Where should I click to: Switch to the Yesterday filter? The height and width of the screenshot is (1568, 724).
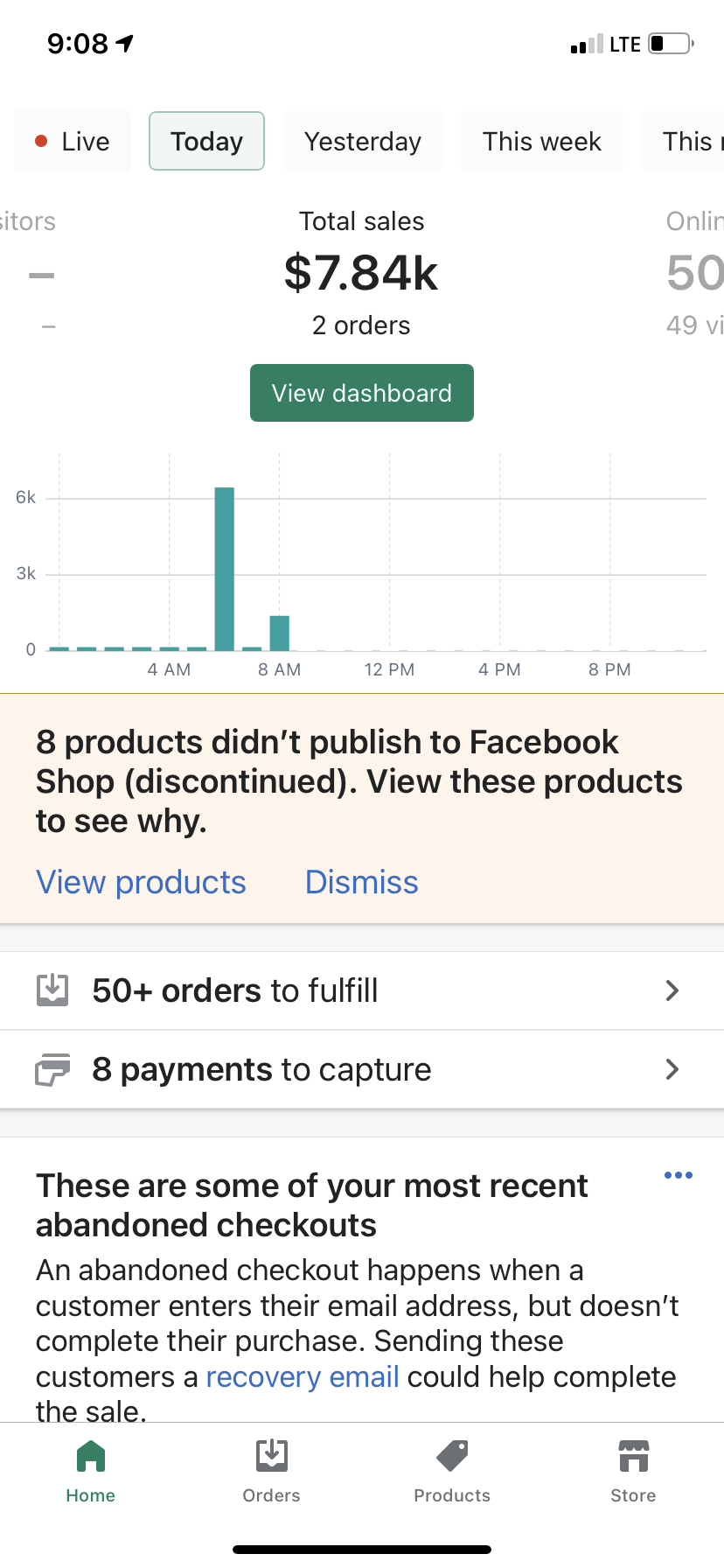tap(363, 141)
